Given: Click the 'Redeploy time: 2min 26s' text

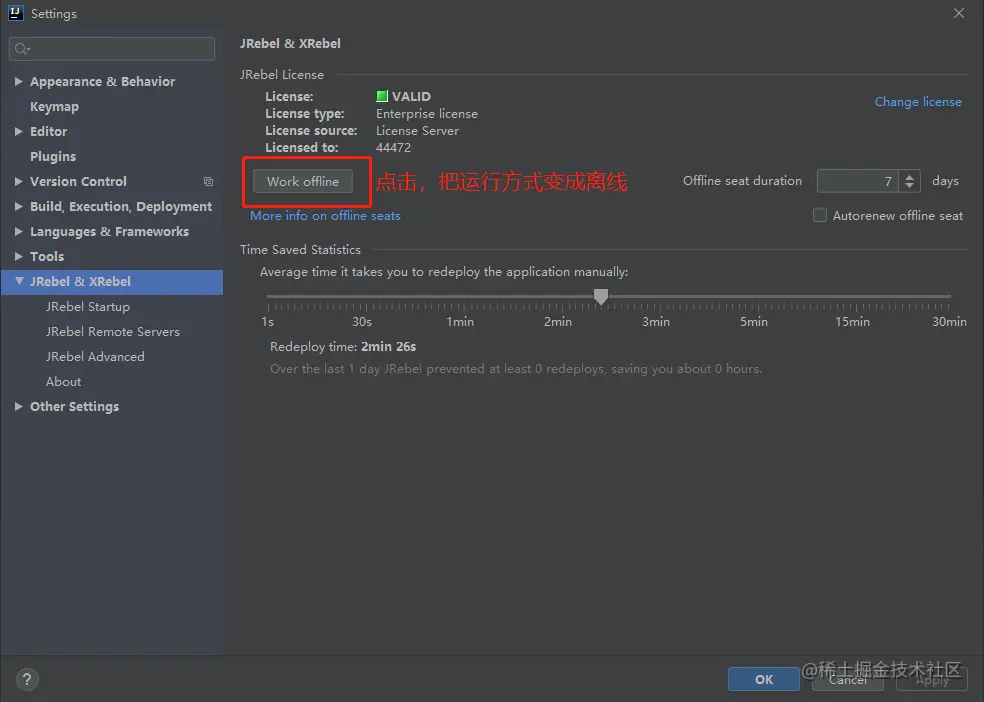Looking at the screenshot, I should pyautogui.click(x=343, y=346).
